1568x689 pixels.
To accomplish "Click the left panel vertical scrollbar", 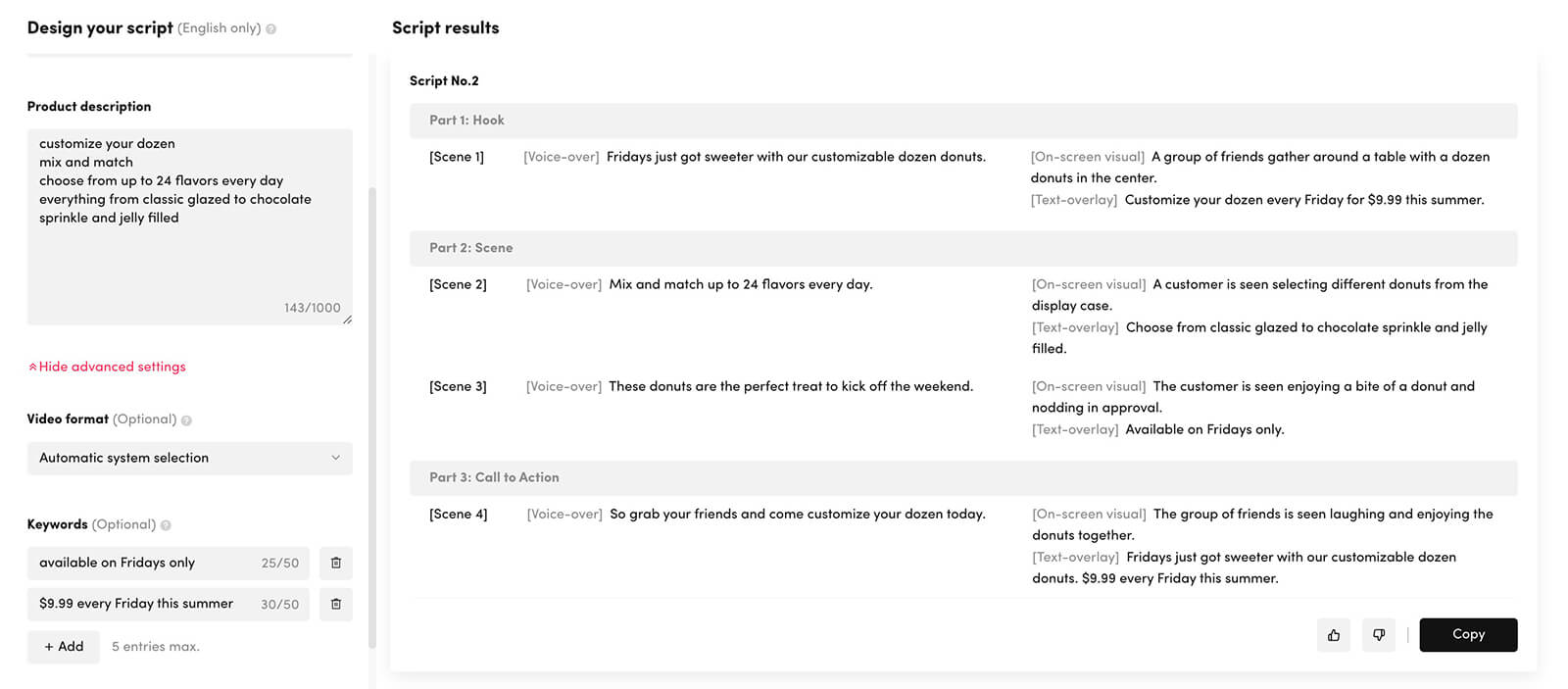I will pos(372,417).
